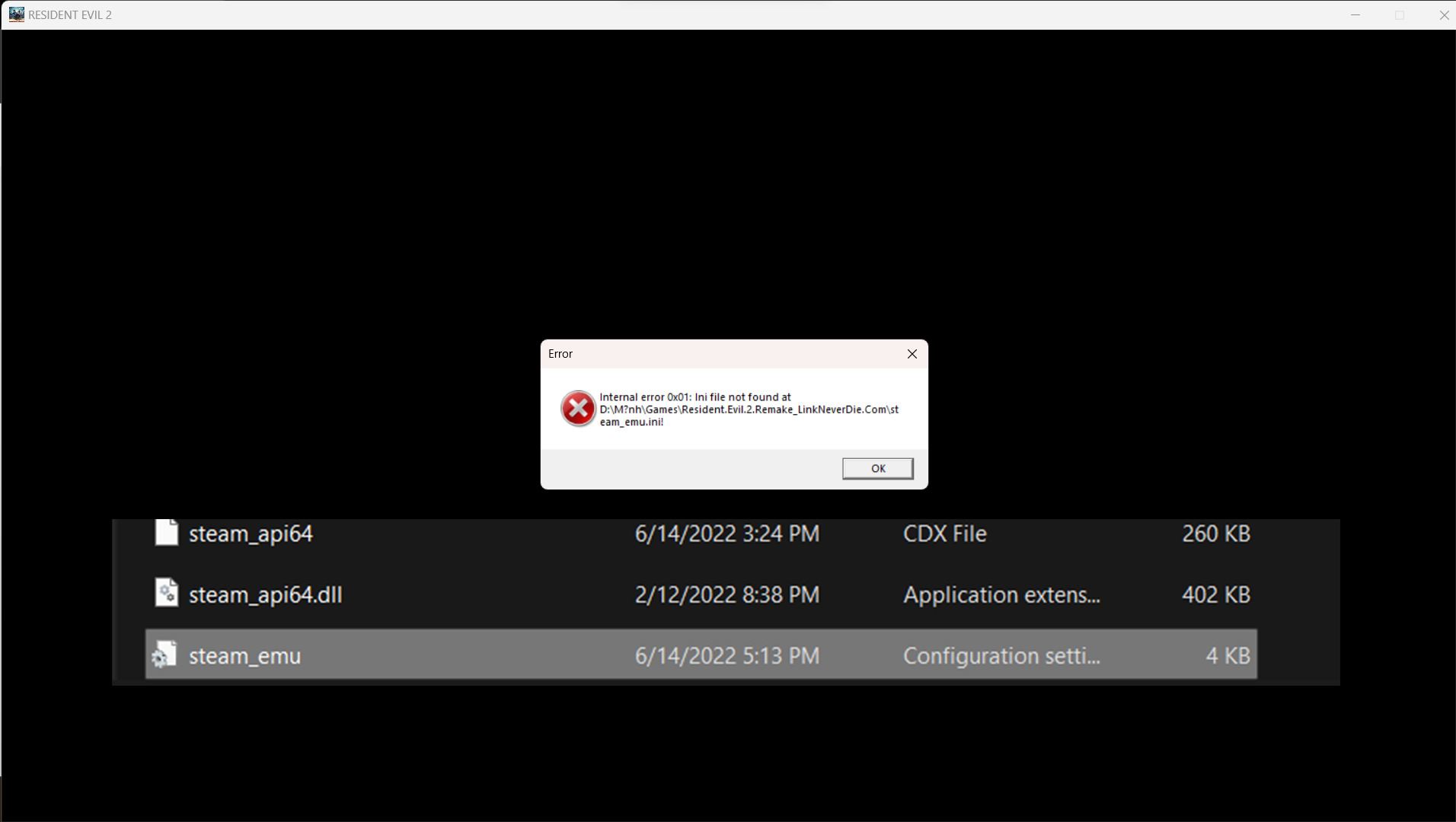
Task: Click the error message text about ini file
Action: pos(749,409)
